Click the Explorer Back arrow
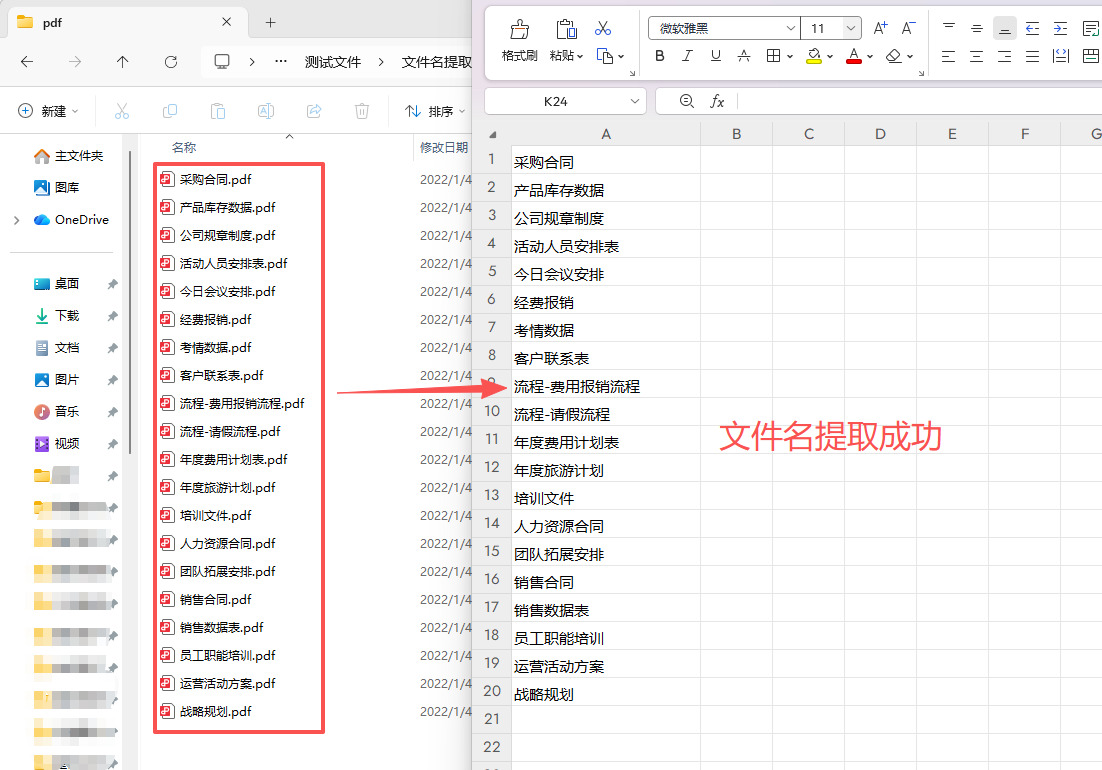Viewport: 1102px width, 770px height. pos(27,62)
